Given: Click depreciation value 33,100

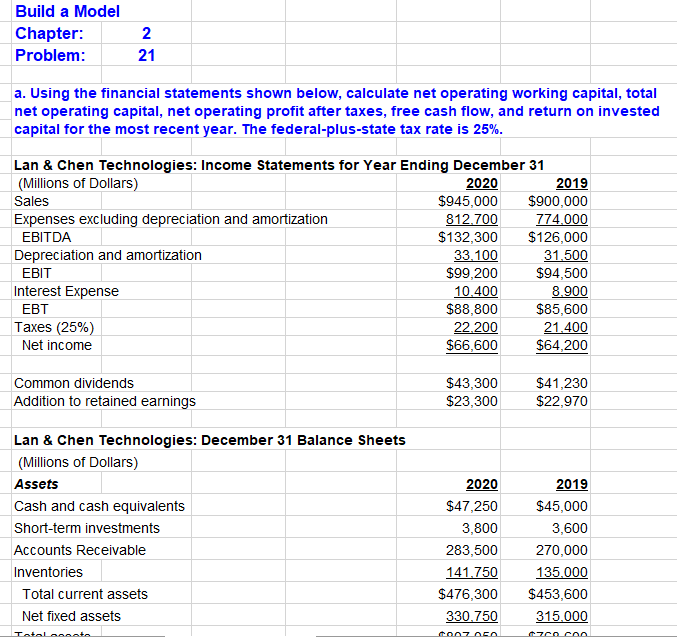Looking at the screenshot, I should 475,255.
